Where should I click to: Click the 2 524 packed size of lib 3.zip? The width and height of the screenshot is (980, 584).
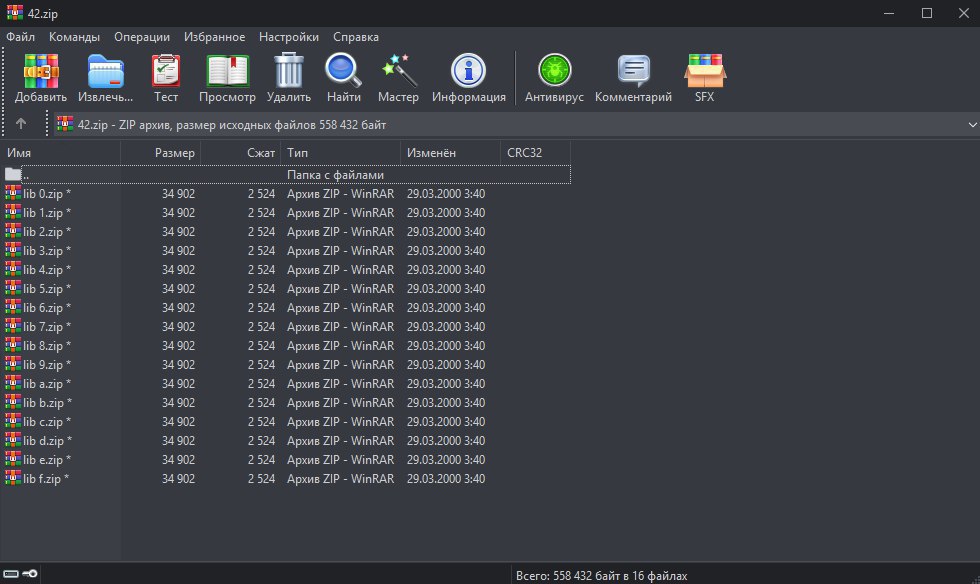pos(261,251)
